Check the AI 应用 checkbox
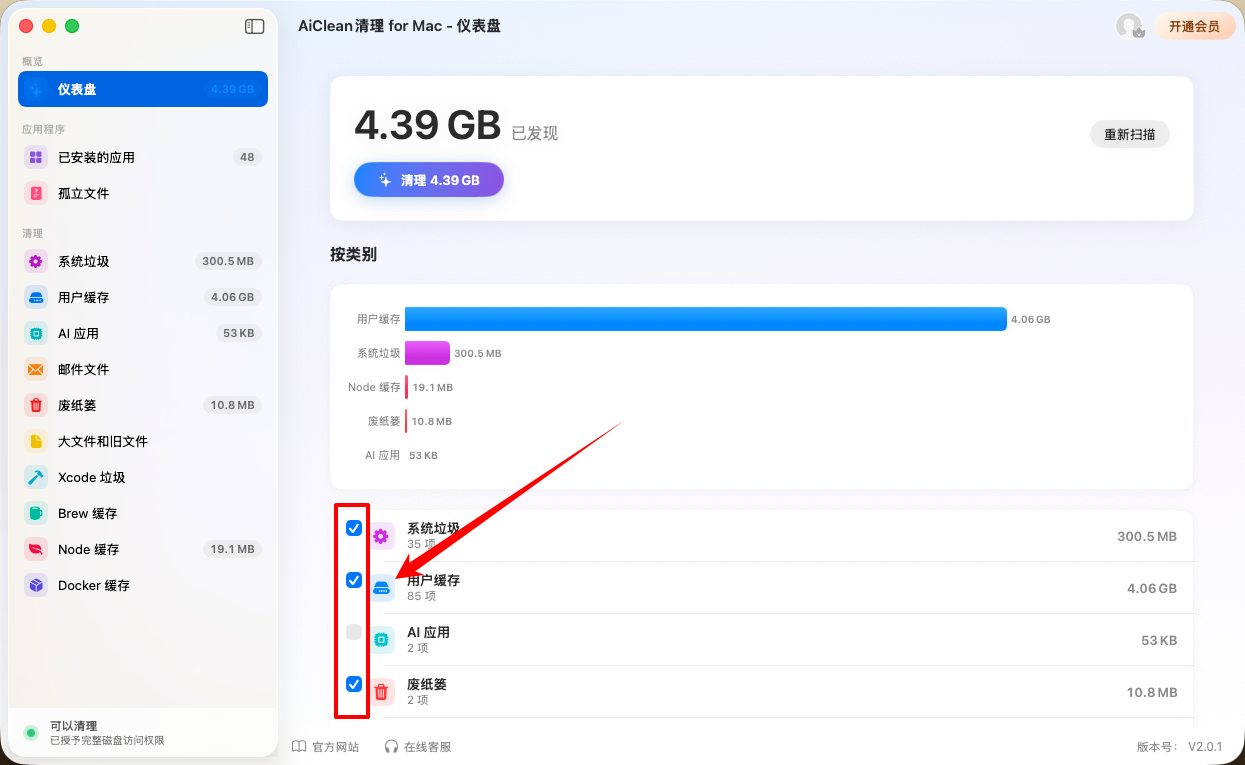Image resolution: width=1245 pixels, height=765 pixels. (354, 632)
